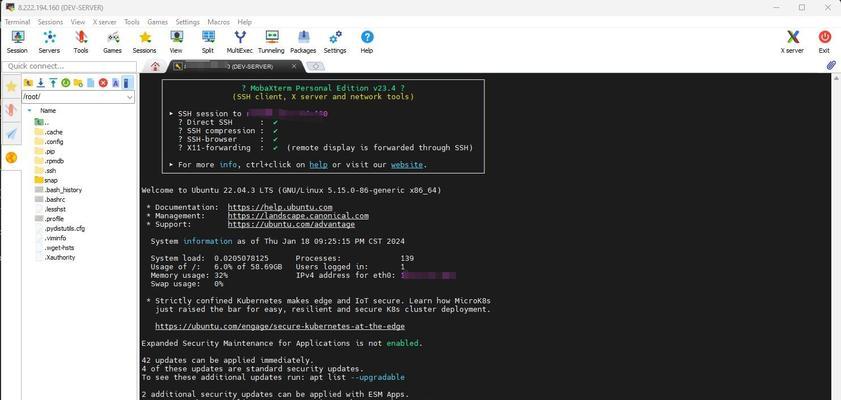Click the terminal vertical scrollbar
Screen dimensions: 841x400
(x=836, y=236)
